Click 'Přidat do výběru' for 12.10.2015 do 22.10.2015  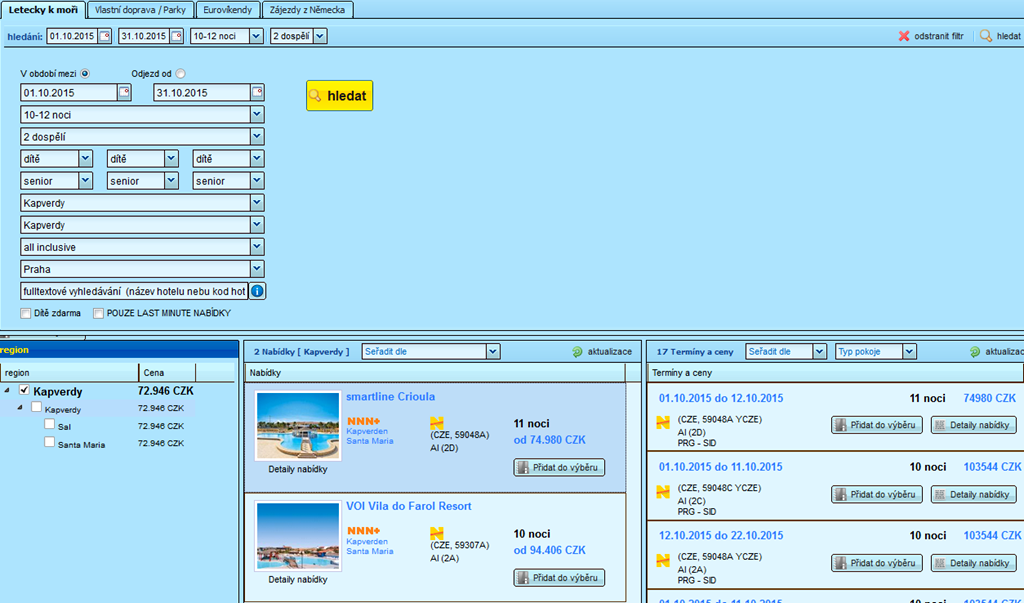click(876, 563)
